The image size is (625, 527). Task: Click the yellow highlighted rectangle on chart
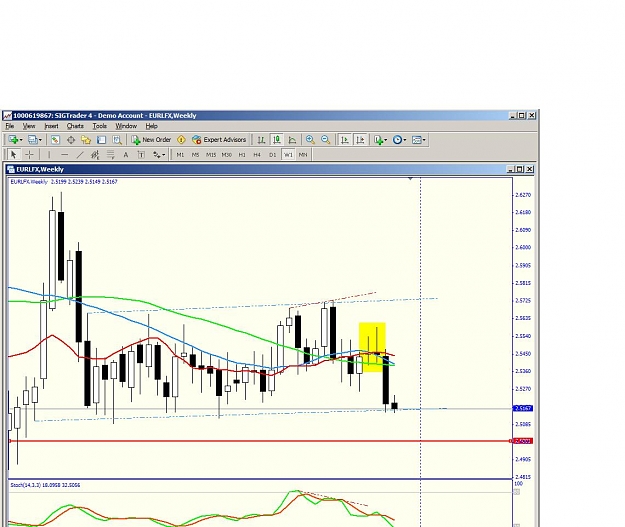372,347
